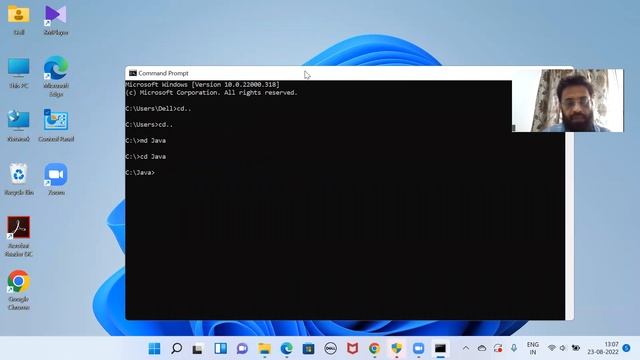
Task: Open the This PC desktop icon
Action: click(18, 73)
